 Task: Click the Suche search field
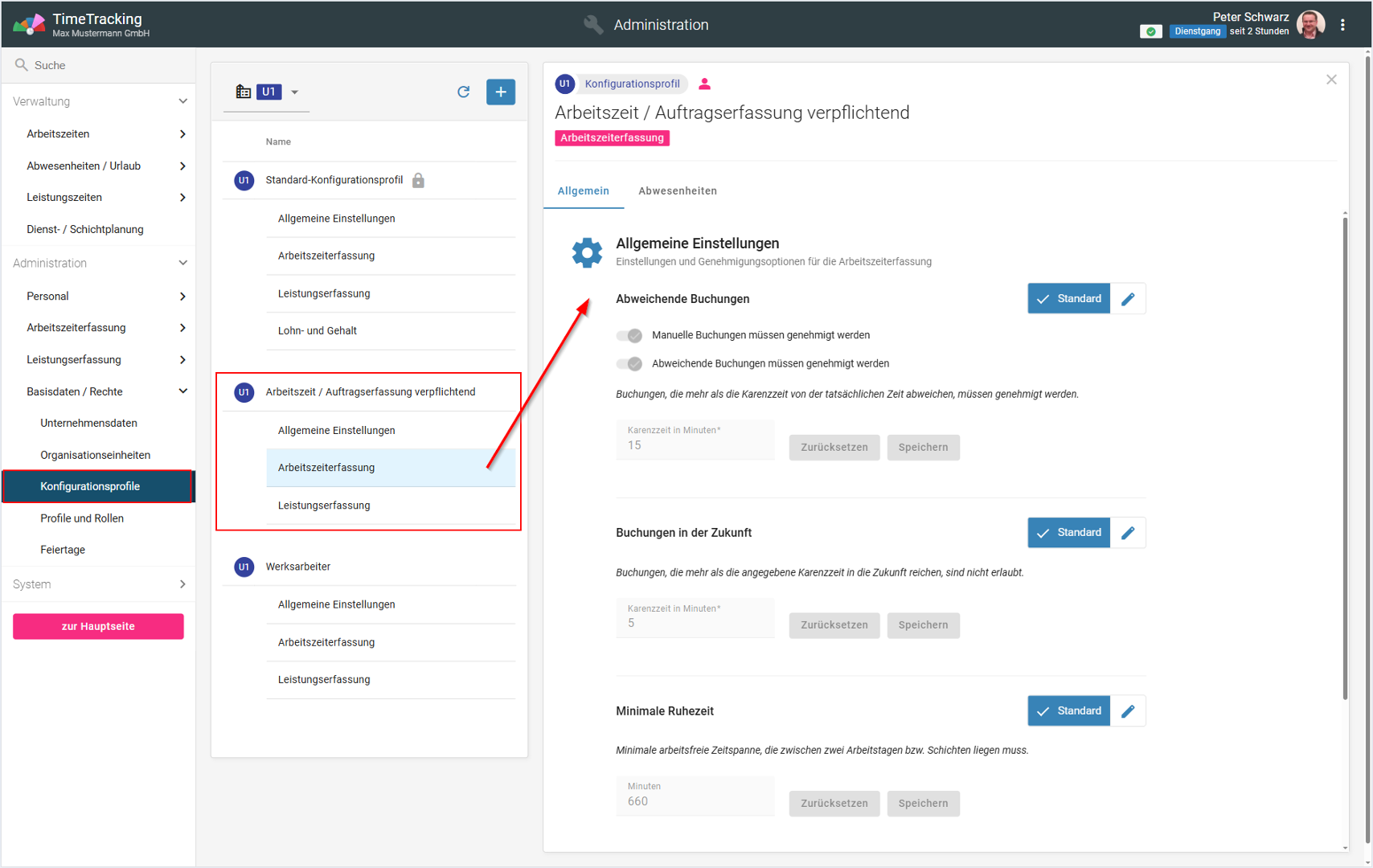tap(105, 65)
